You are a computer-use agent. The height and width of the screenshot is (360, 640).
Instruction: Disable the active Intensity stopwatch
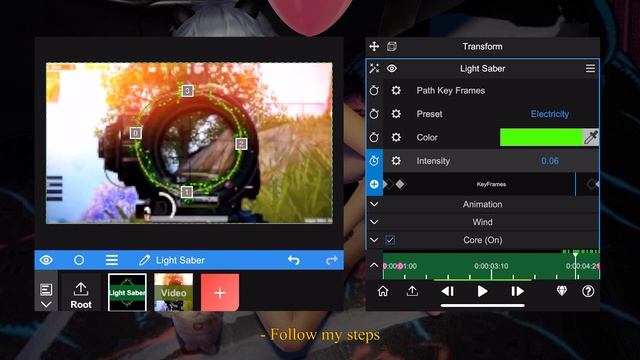pyautogui.click(x=374, y=161)
